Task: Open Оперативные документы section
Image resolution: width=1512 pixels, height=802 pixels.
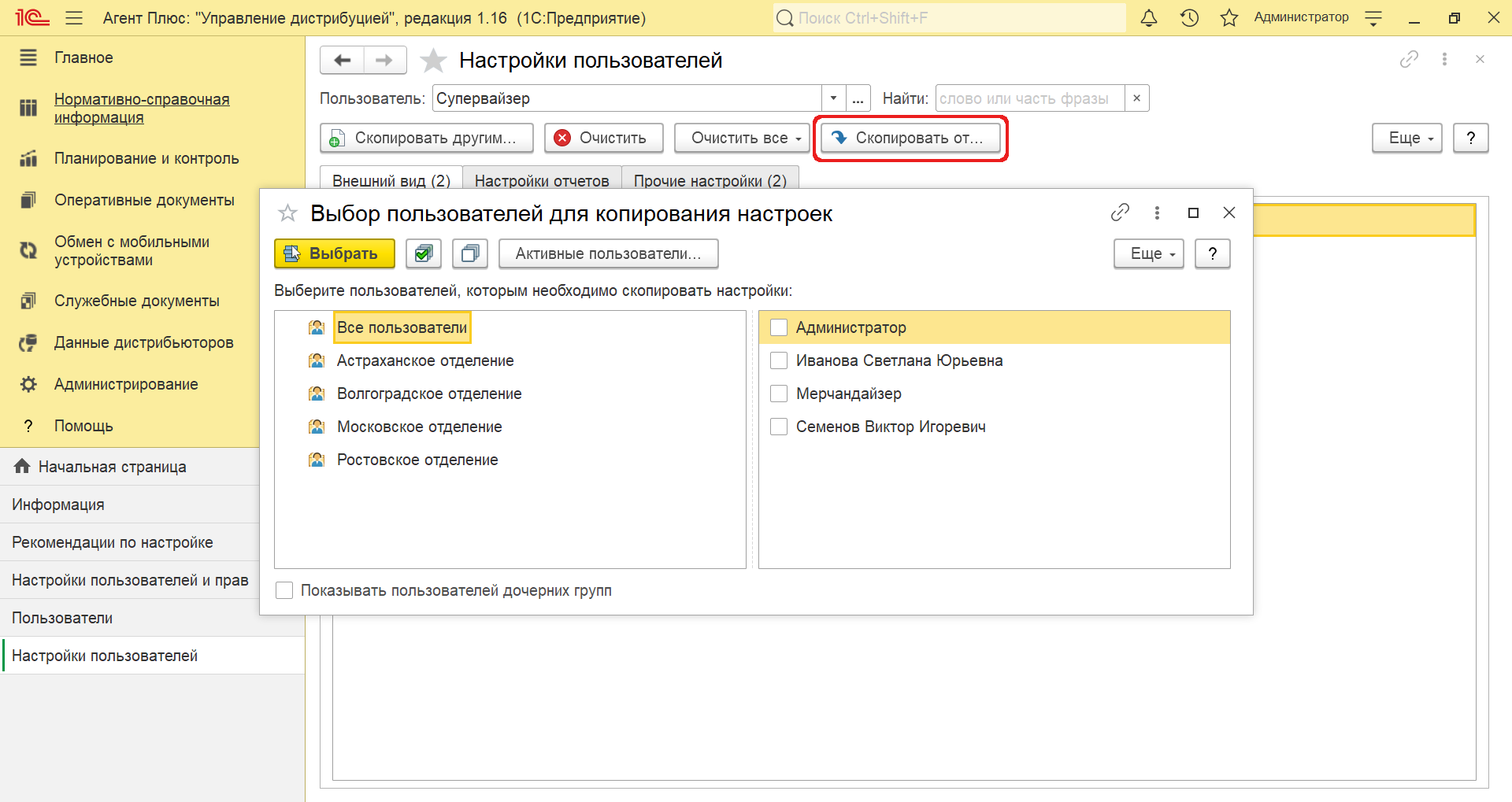Action: pyautogui.click(x=144, y=200)
